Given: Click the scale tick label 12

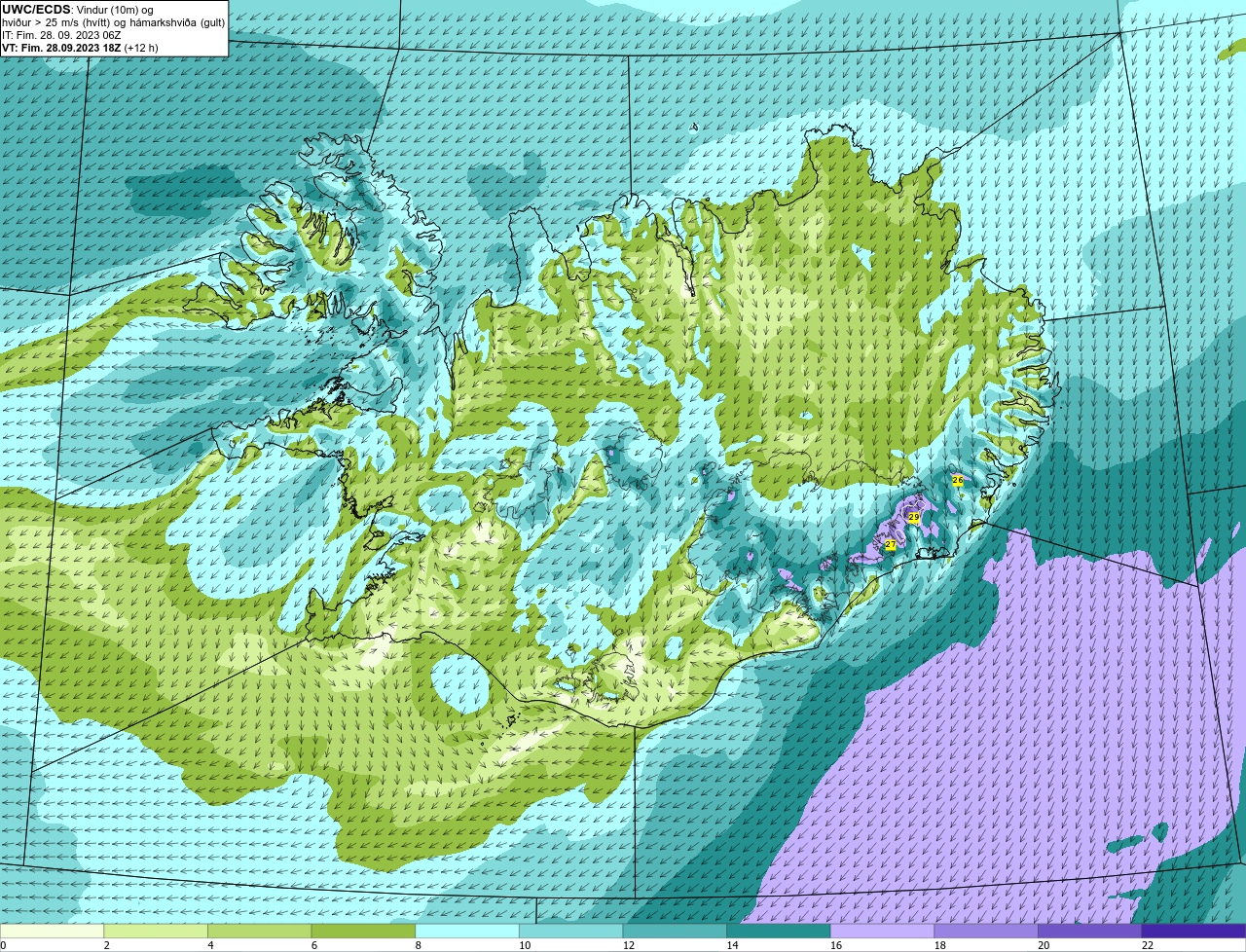Looking at the screenshot, I should (x=629, y=945).
